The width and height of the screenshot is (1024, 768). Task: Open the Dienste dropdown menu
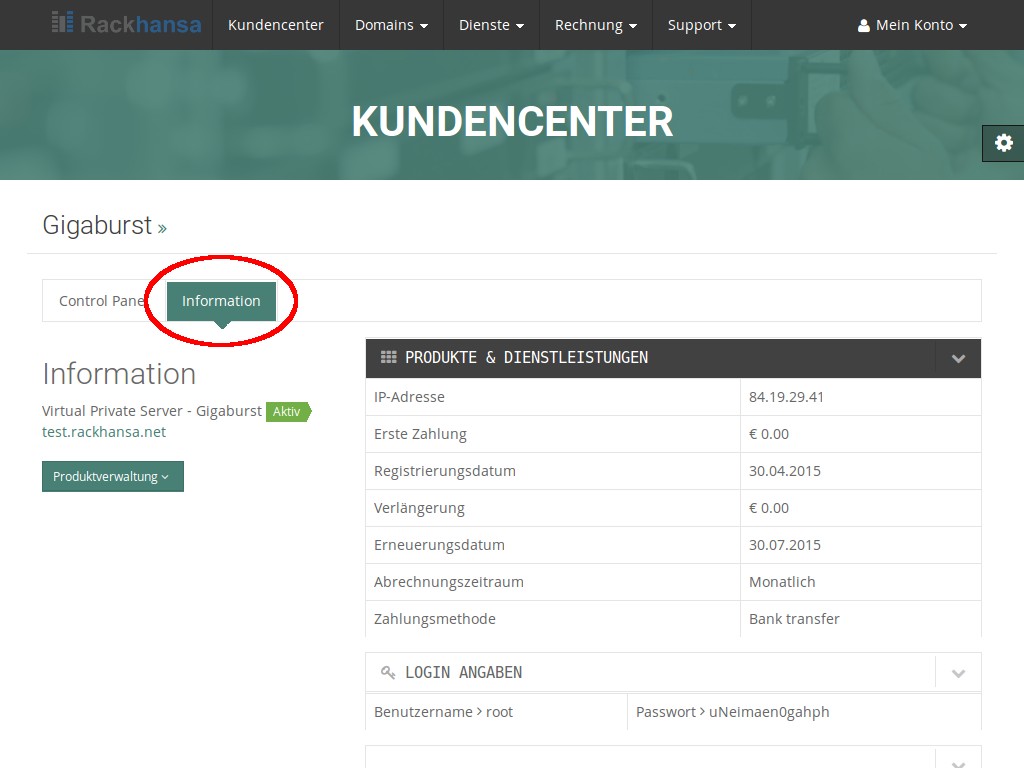point(491,25)
